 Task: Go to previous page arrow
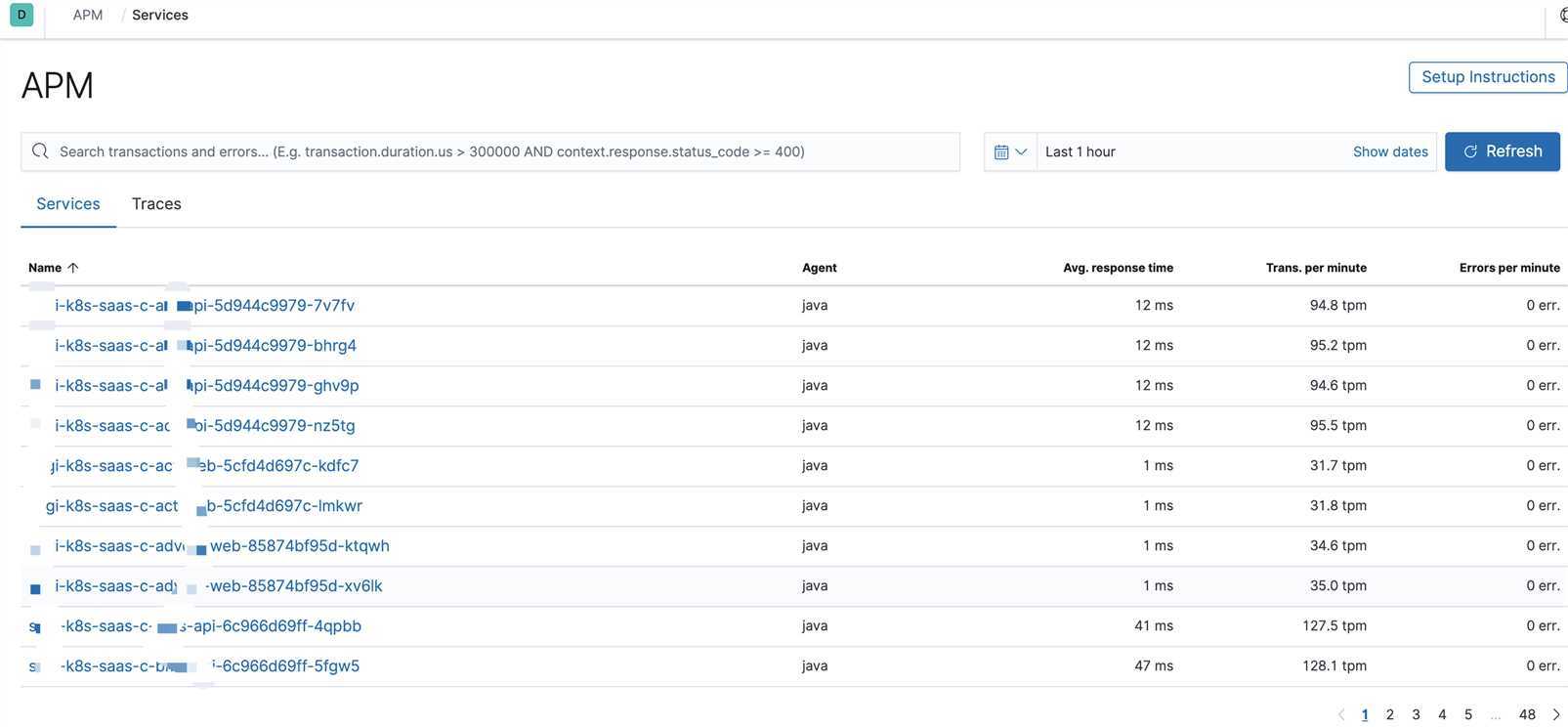coord(1341,715)
